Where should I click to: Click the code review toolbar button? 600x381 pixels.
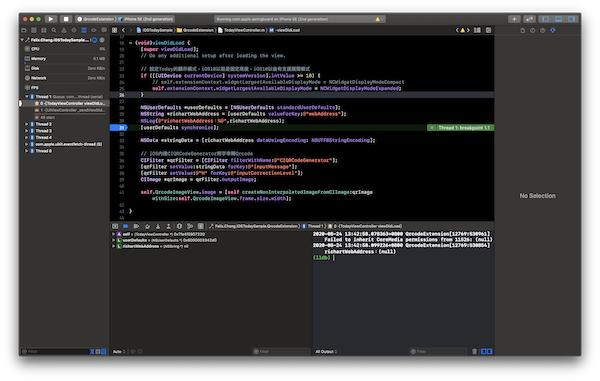pyautogui.click(x=529, y=19)
